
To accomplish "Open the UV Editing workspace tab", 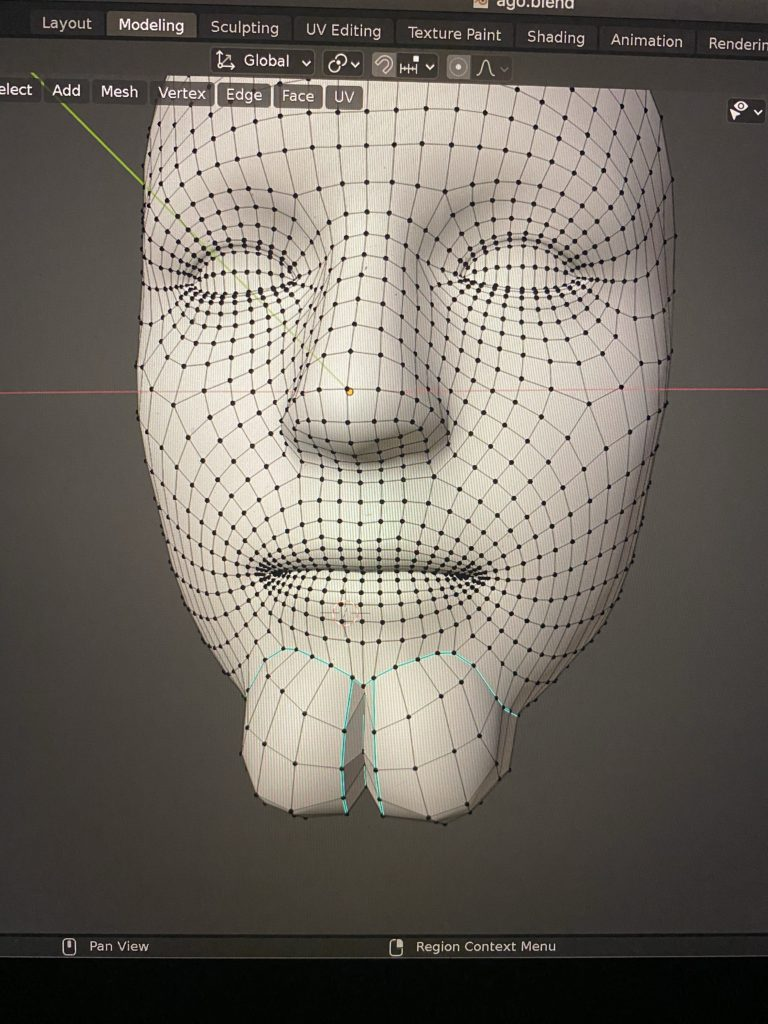I will [343, 31].
